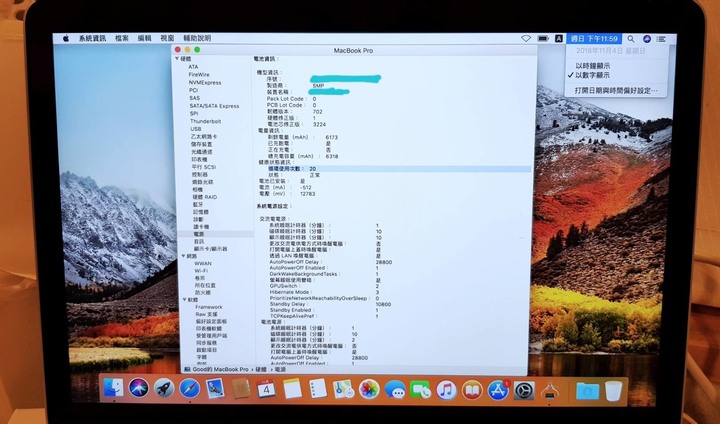Open App Store with update badge
This screenshot has width=720, height=424.
(x=498, y=390)
